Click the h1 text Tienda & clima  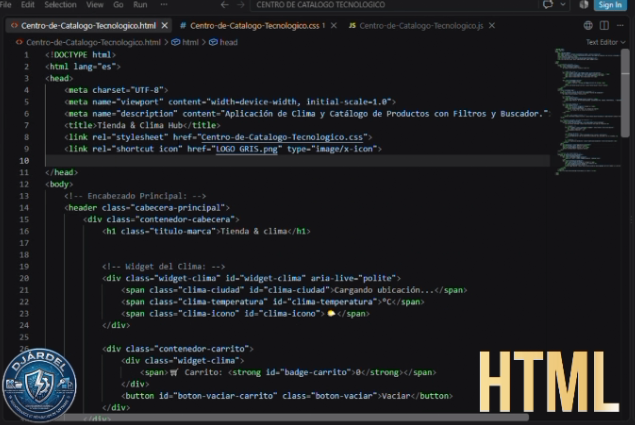tap(254, 231)
